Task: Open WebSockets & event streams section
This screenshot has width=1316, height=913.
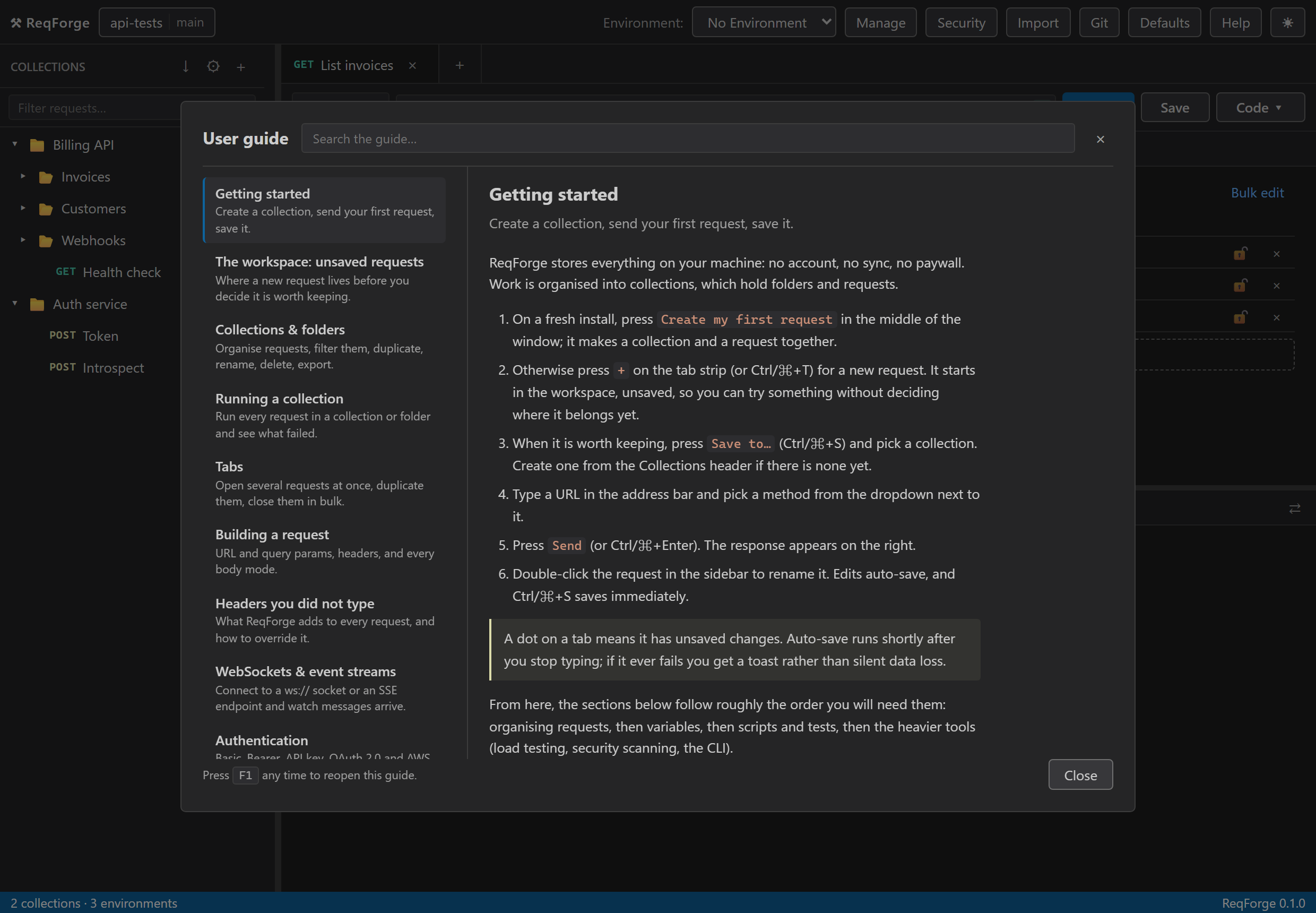Action: click(x=324, y=688)
